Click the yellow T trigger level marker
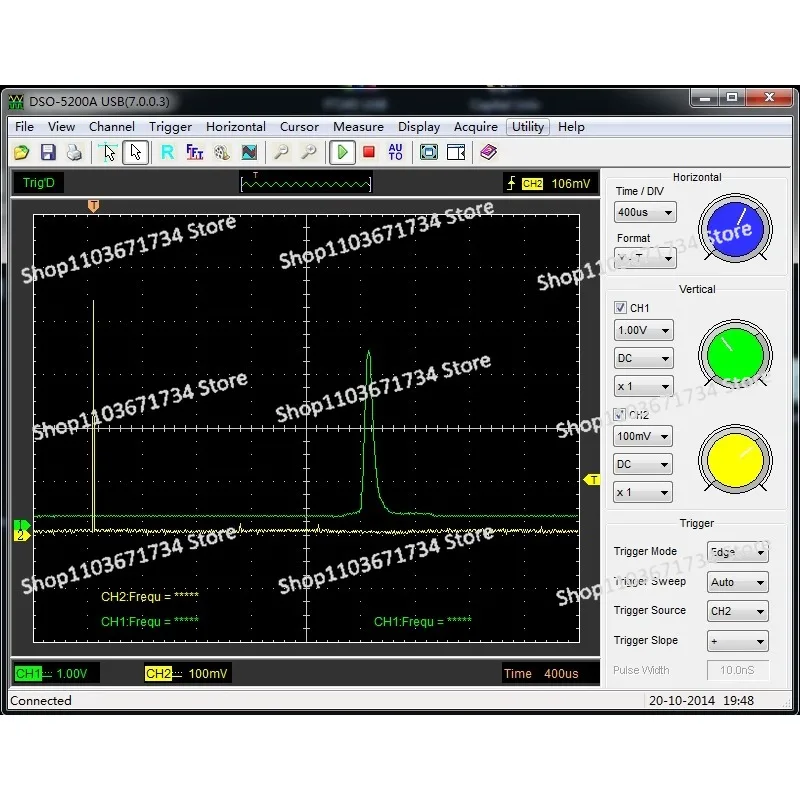Image resolution: width=800 pixels, height=800 pixels. tap(592, 480)
